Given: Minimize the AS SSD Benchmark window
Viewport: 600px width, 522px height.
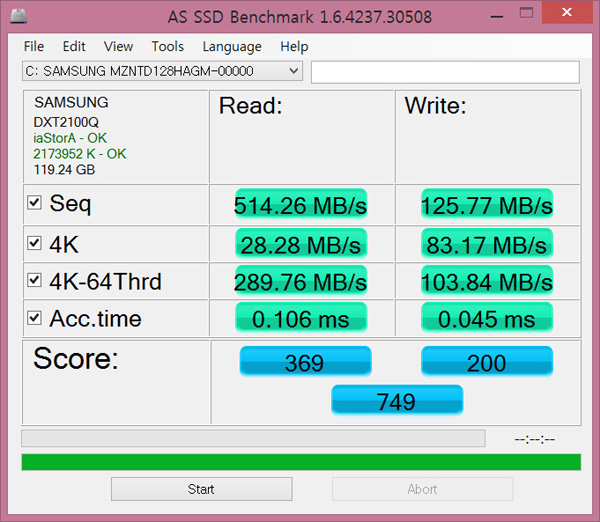Looking at the screenshot, I should pos(497,16).
